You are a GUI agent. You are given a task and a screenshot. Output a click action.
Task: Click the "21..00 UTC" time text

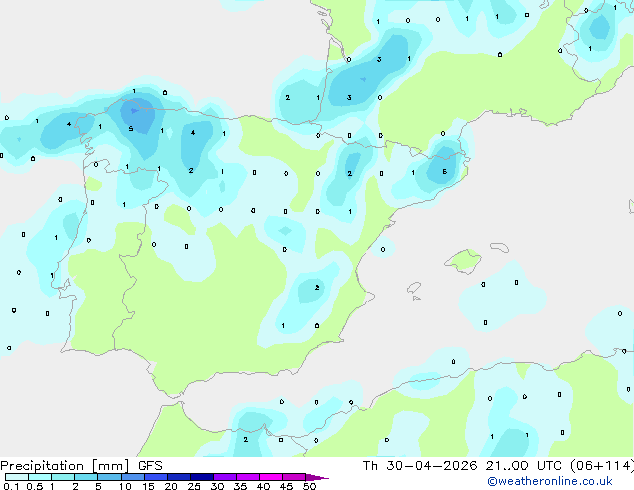point(524,466)
